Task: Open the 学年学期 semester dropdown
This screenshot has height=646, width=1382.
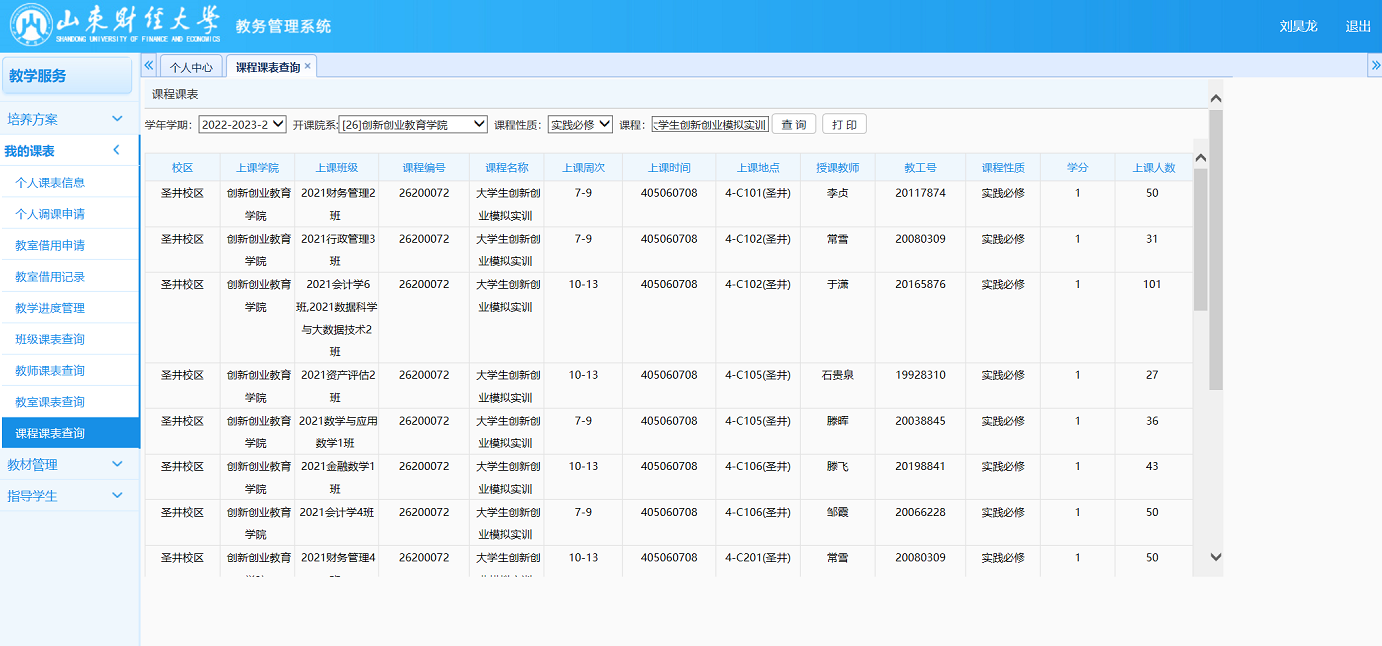Action: tap(242, 125)
